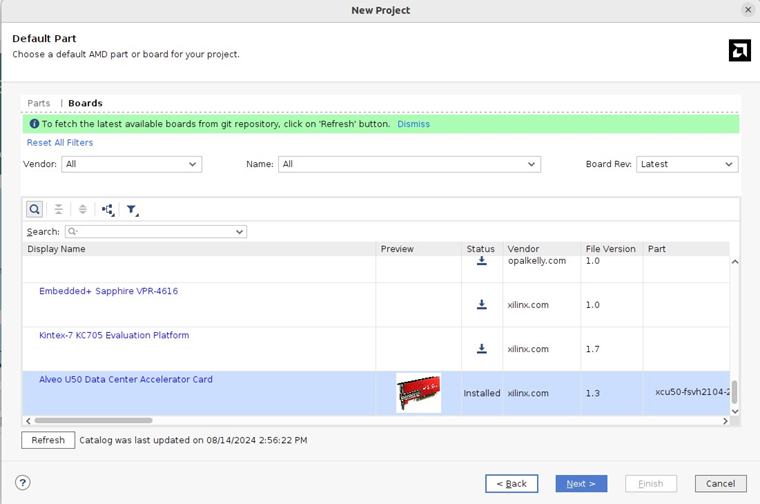Click the scroll left arrow of the table

(28, 421)
